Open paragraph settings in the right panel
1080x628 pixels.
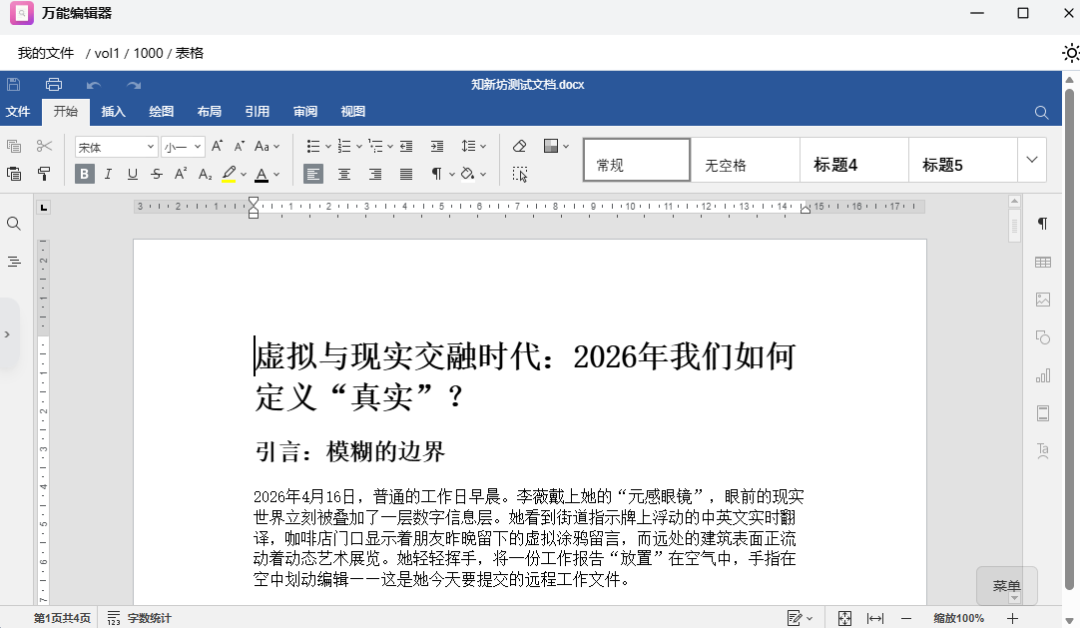pyautogui.click(x=1043, y=224)
